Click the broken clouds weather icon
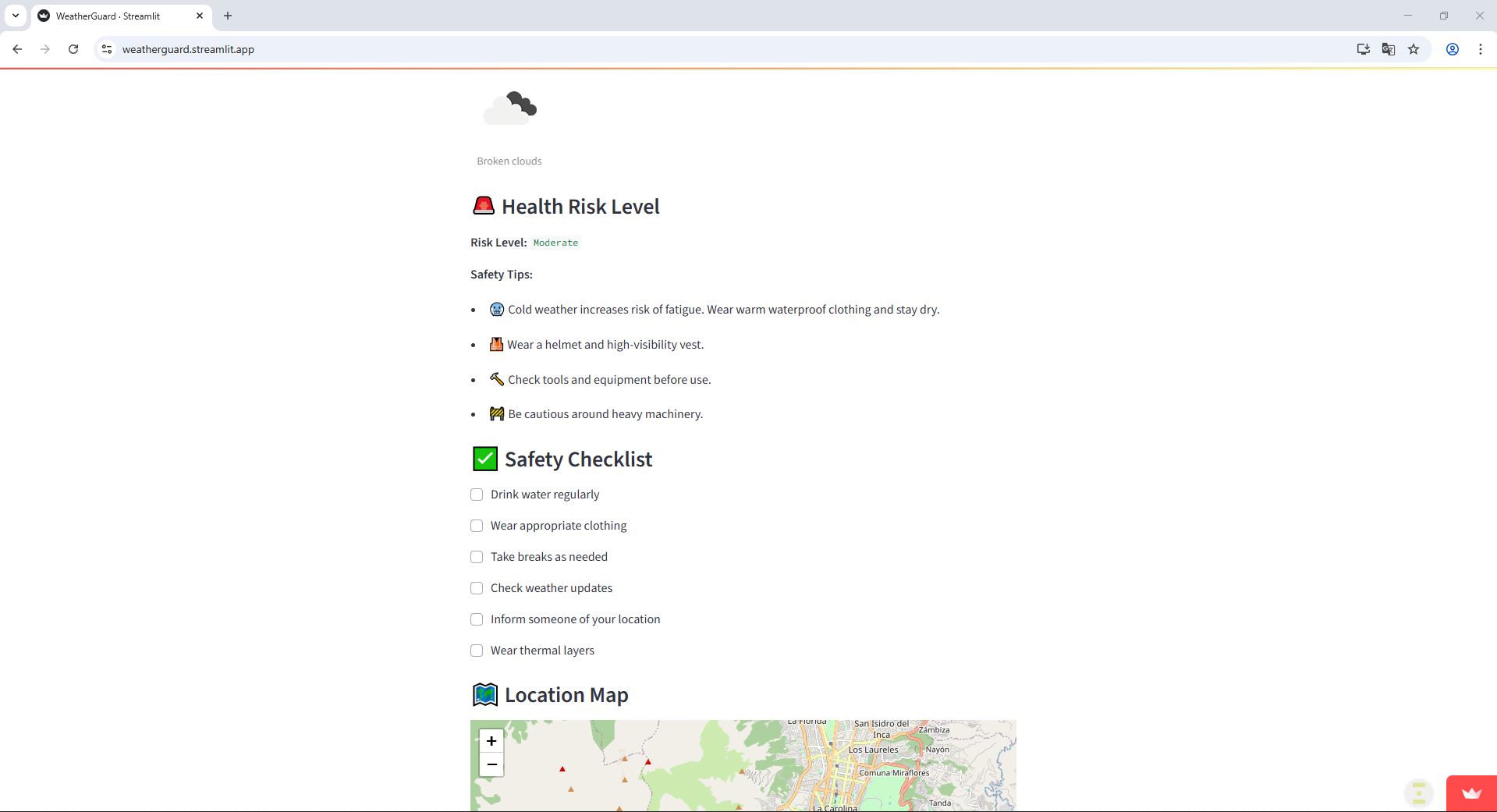The height and width of the screenshot is (812, 1497). coord(510,108)
